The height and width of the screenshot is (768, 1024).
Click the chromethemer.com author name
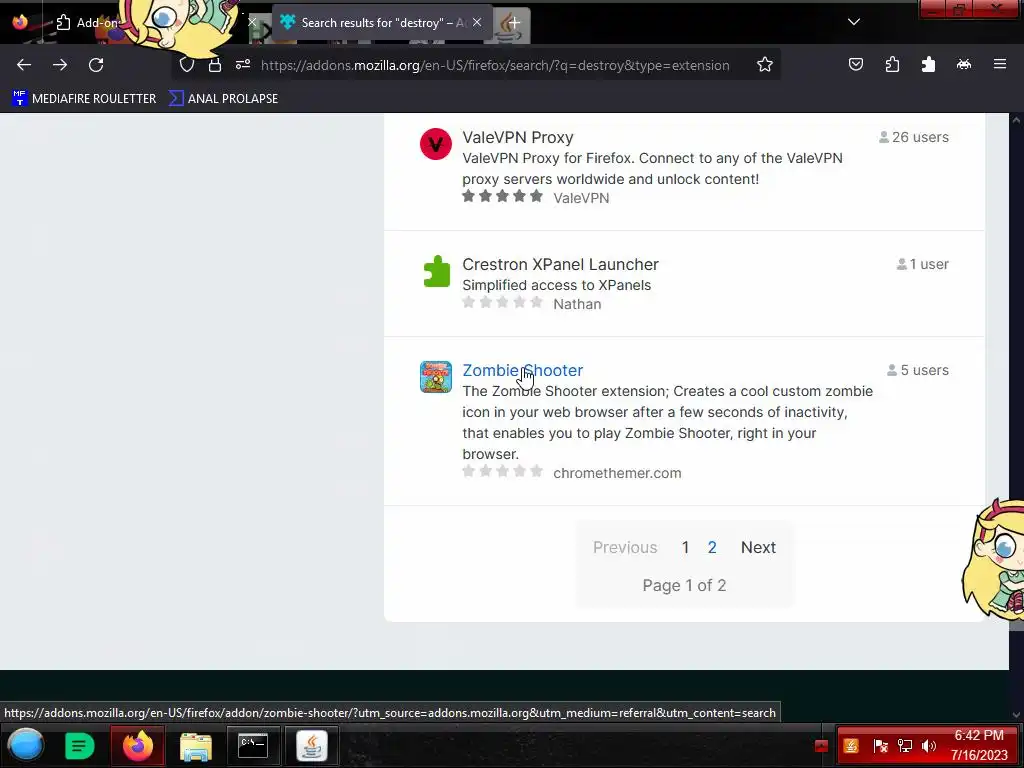tap(617, 473)
